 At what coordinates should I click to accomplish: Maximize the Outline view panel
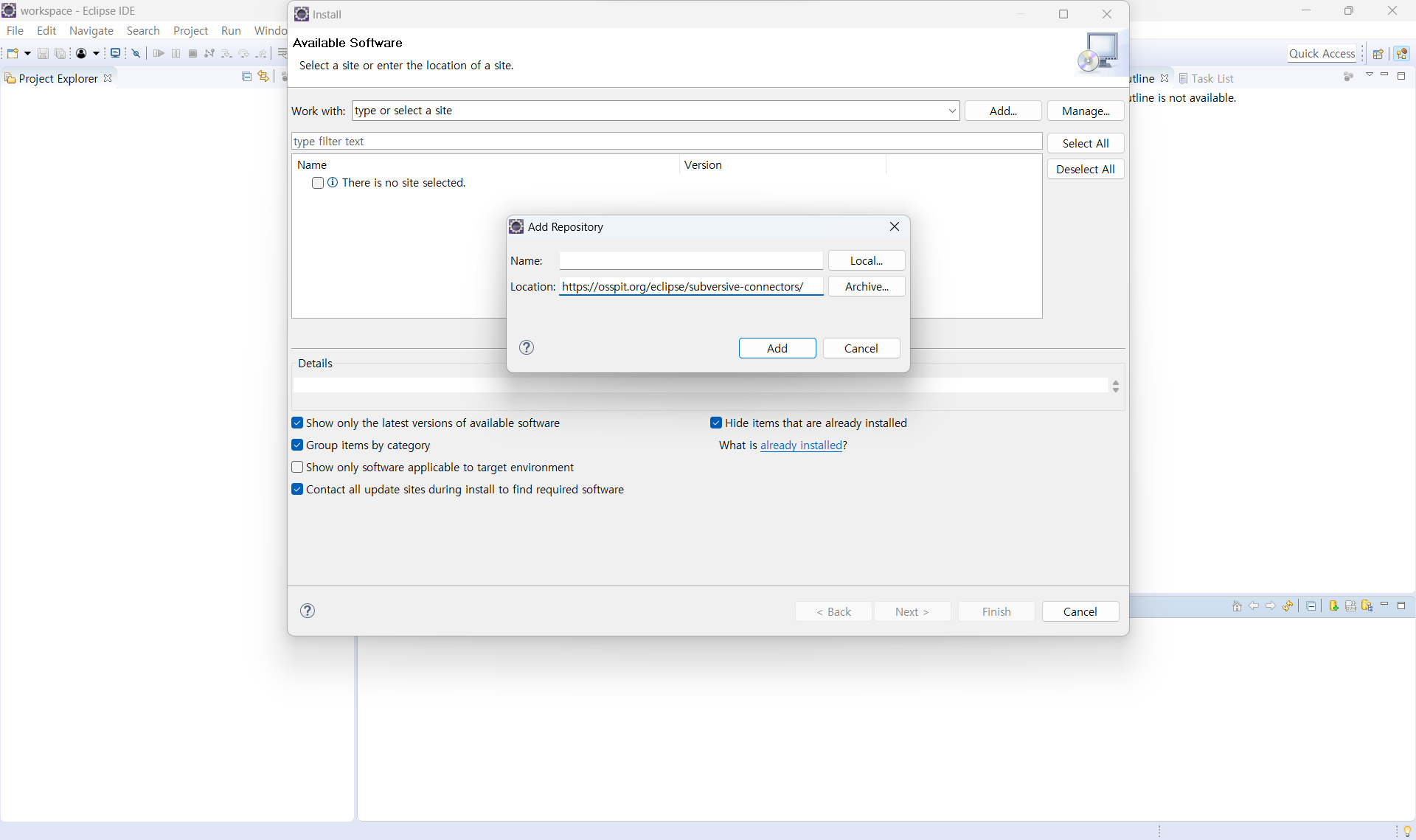[x=1401, y=76]
